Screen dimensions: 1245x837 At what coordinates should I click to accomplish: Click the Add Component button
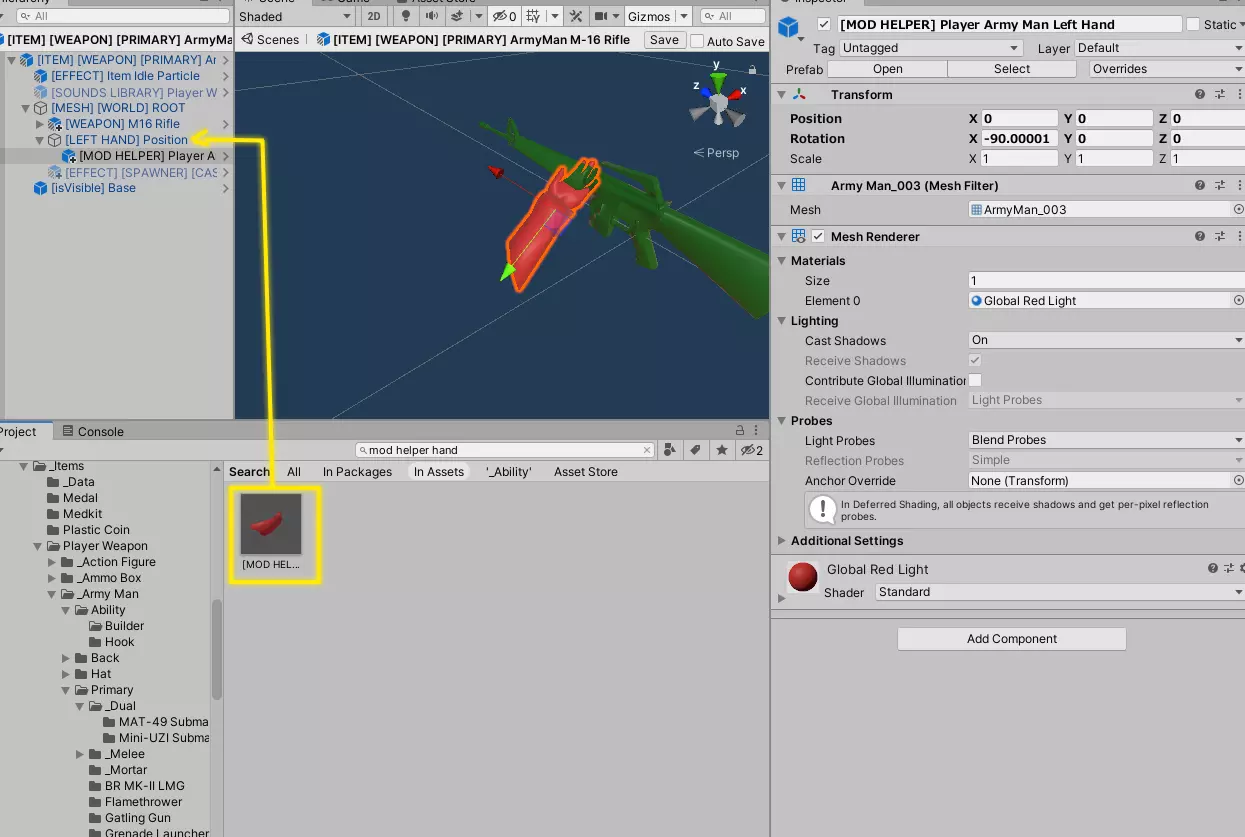(x=1011, y=639)
